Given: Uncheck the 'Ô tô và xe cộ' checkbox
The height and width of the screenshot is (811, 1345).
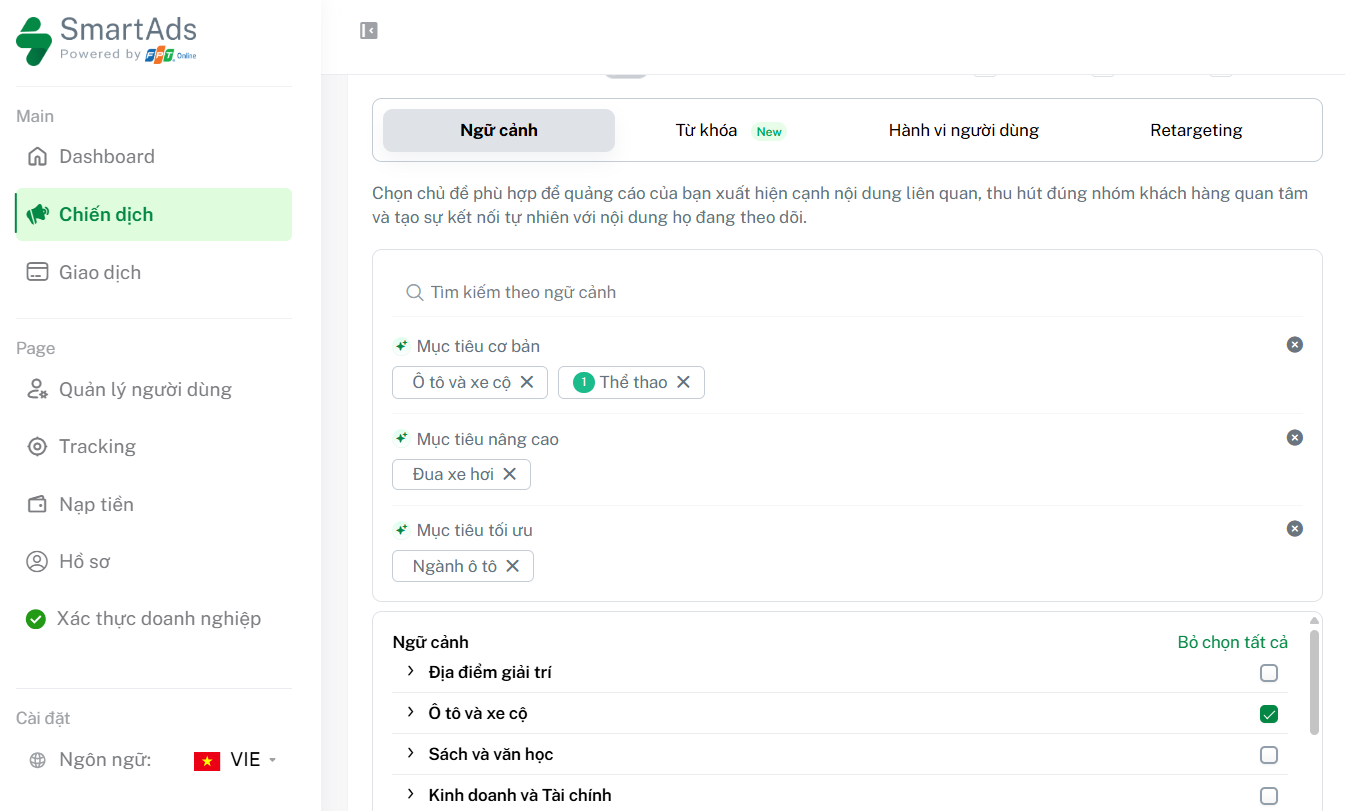Looking at the screenshot, I should (x=1268, y=714).
